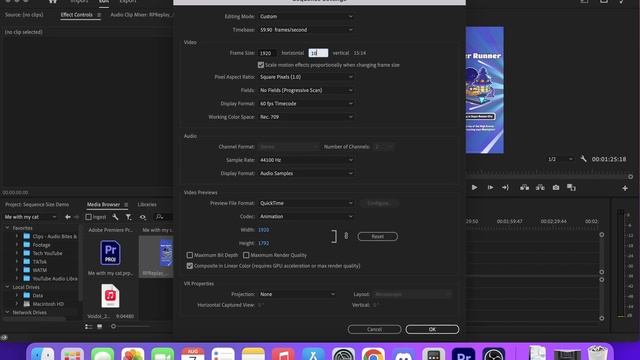
Task: Select the Me with my cat.prproj file icon
Action: [x=110, y=253]
